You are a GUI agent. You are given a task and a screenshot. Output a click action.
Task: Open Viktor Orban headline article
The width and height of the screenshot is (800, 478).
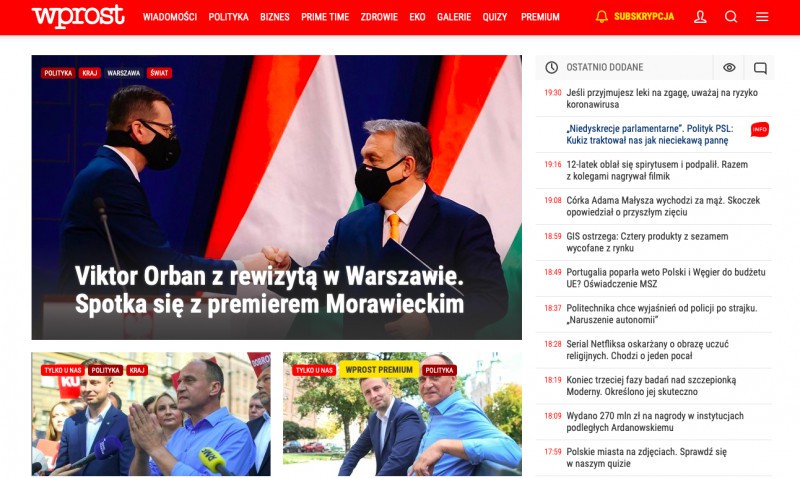[269, 290]
